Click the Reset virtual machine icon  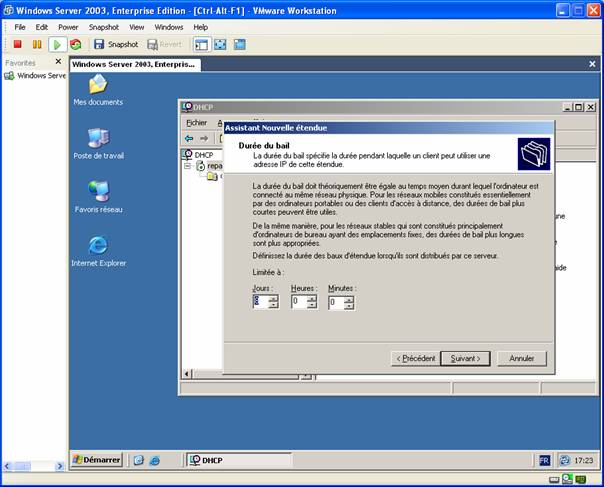pos(76,44)
